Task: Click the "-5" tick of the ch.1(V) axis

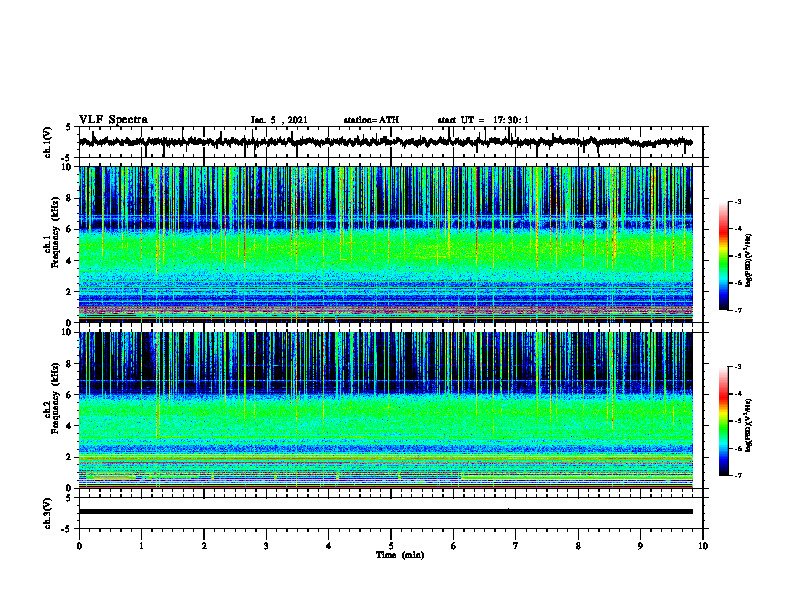Action: pyautogui.click(x=67, y=157)
